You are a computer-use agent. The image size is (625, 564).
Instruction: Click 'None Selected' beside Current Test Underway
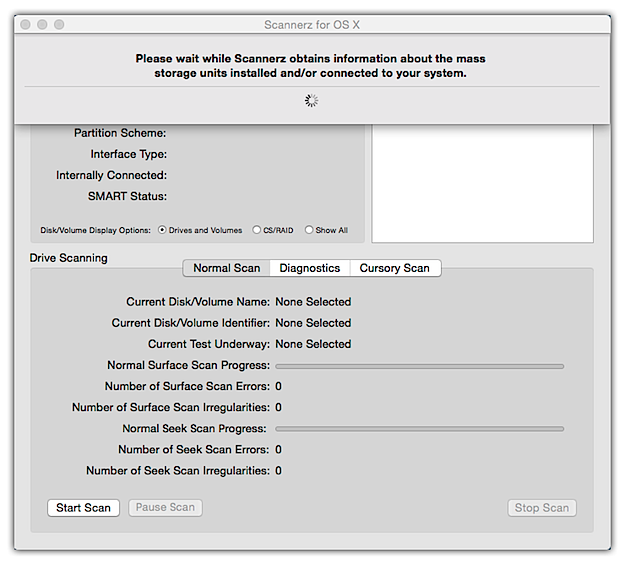point(313,344)
